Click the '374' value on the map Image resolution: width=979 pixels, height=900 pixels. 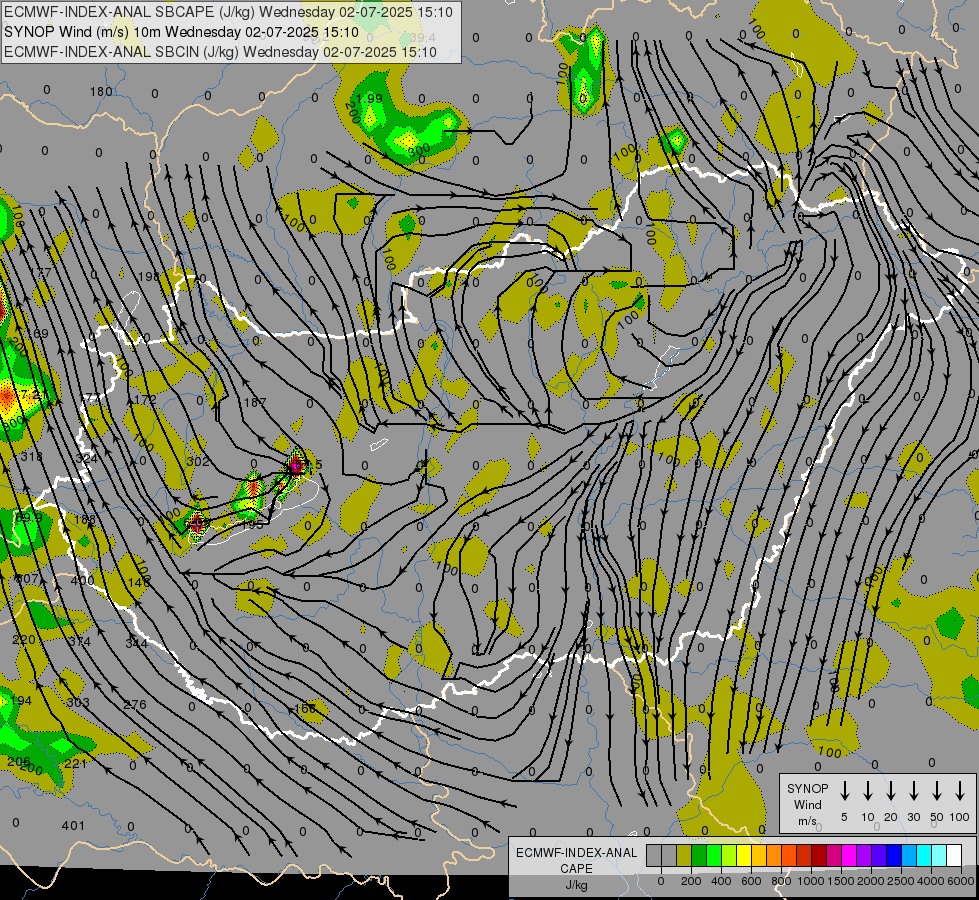pyautogui.click(x=79, y=641)
